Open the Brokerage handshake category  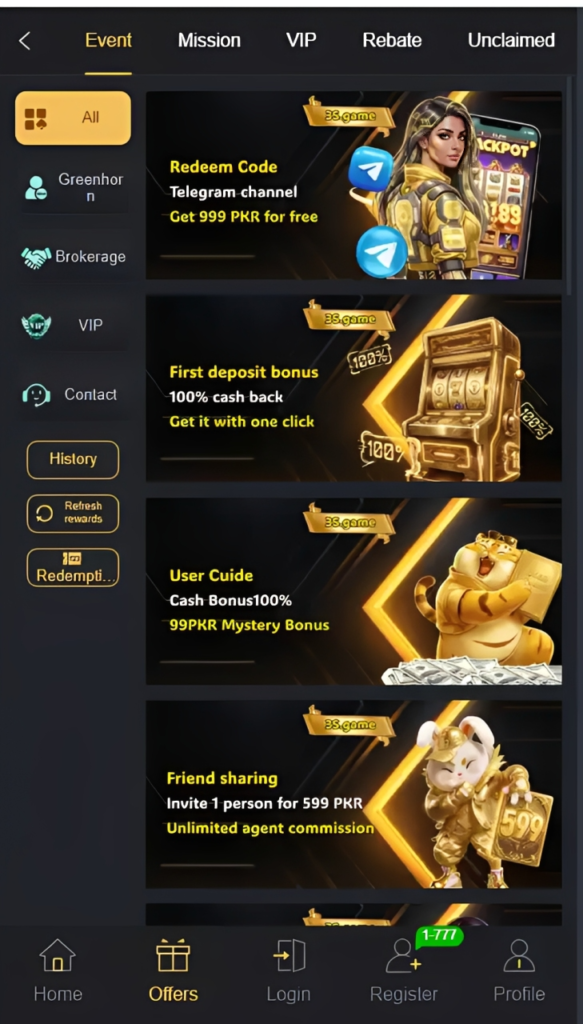click(73, 257)
